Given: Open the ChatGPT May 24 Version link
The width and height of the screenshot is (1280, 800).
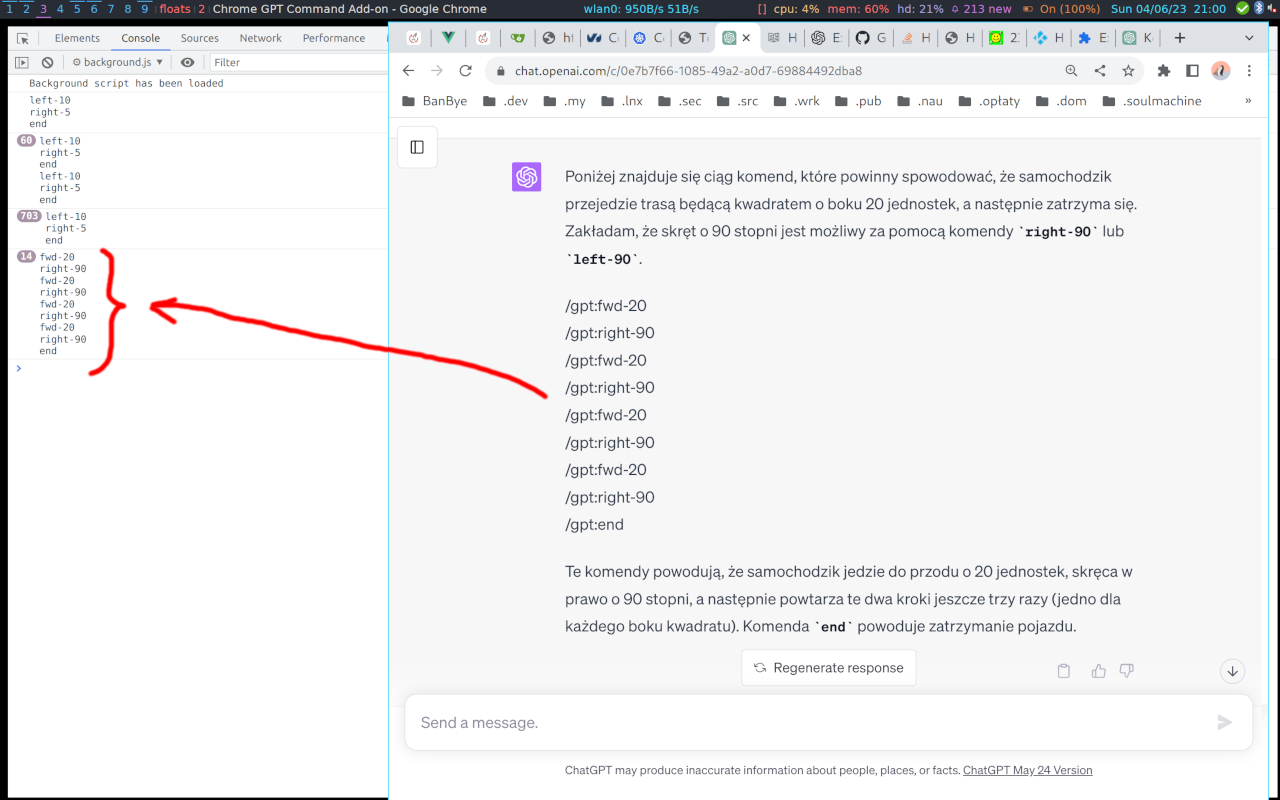Looking at the screenshot, I should point(1027,770).
